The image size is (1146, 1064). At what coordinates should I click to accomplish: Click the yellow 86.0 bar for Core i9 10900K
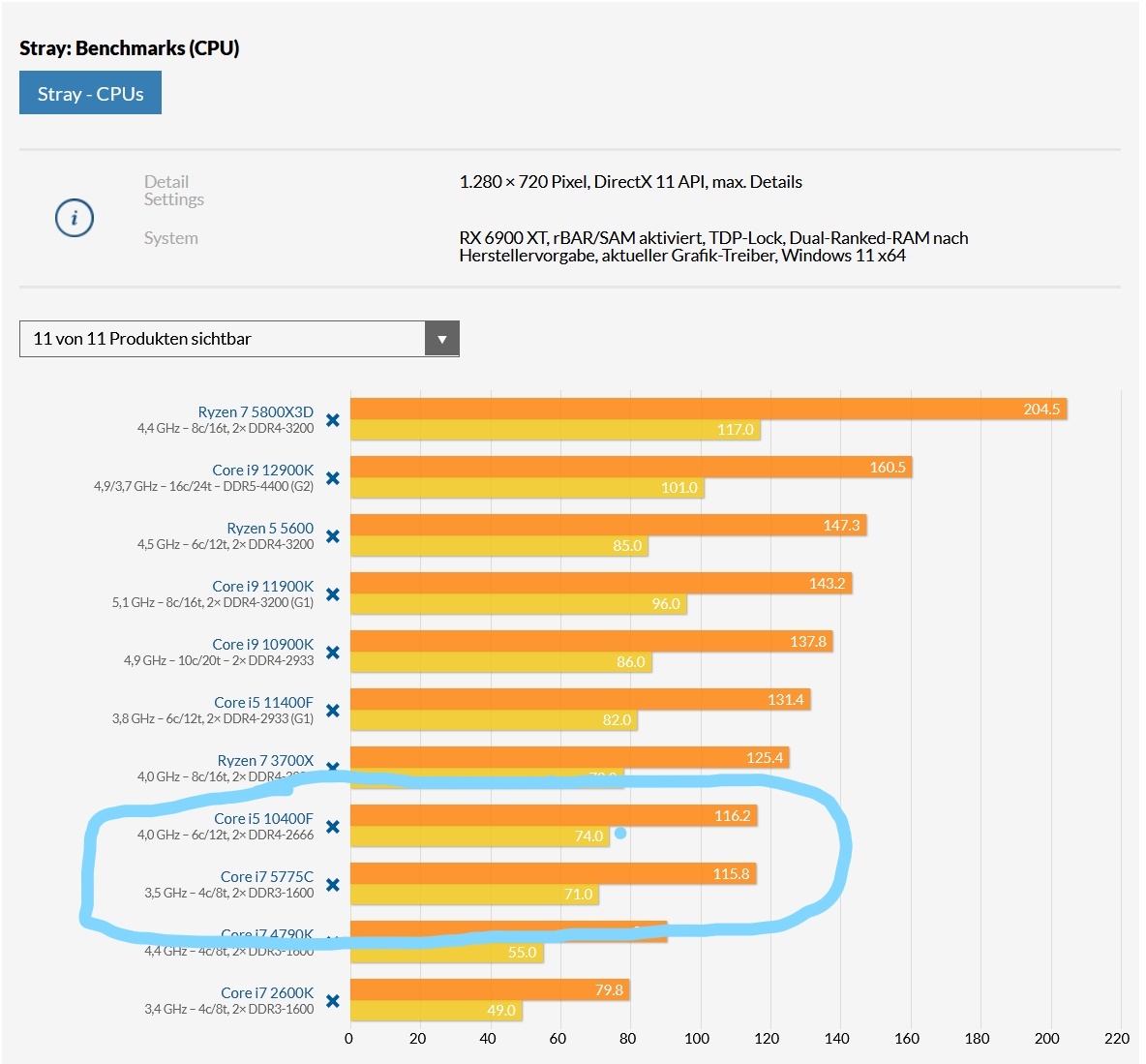pos(500,662)
